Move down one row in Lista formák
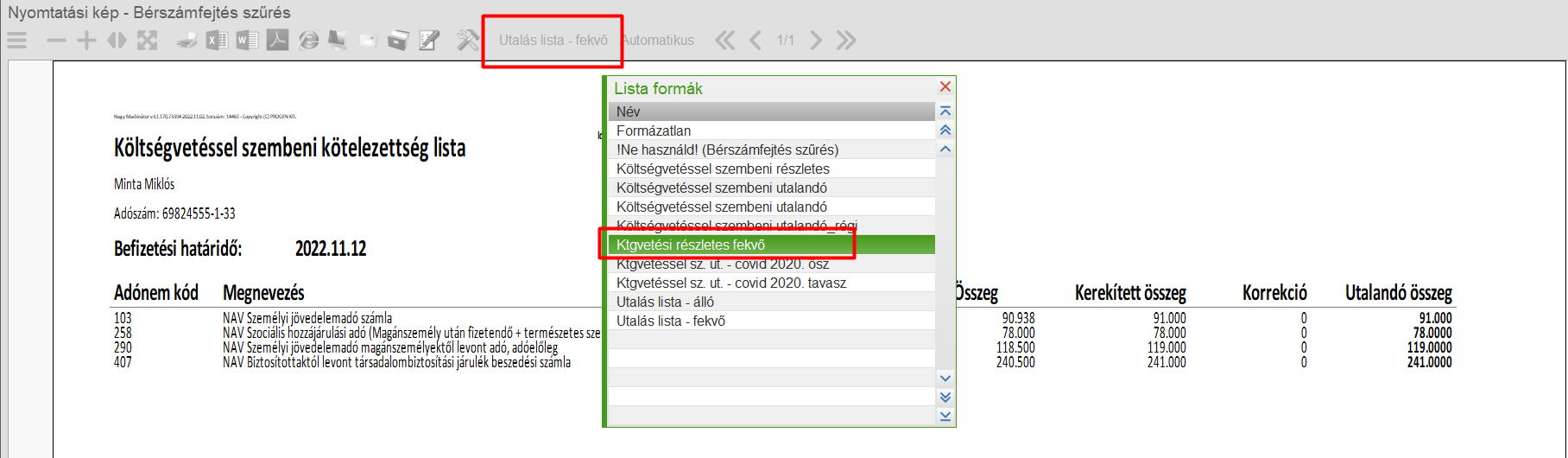Image resolution: width=1568 pixels, height=458 pixels. click(945, 378)
